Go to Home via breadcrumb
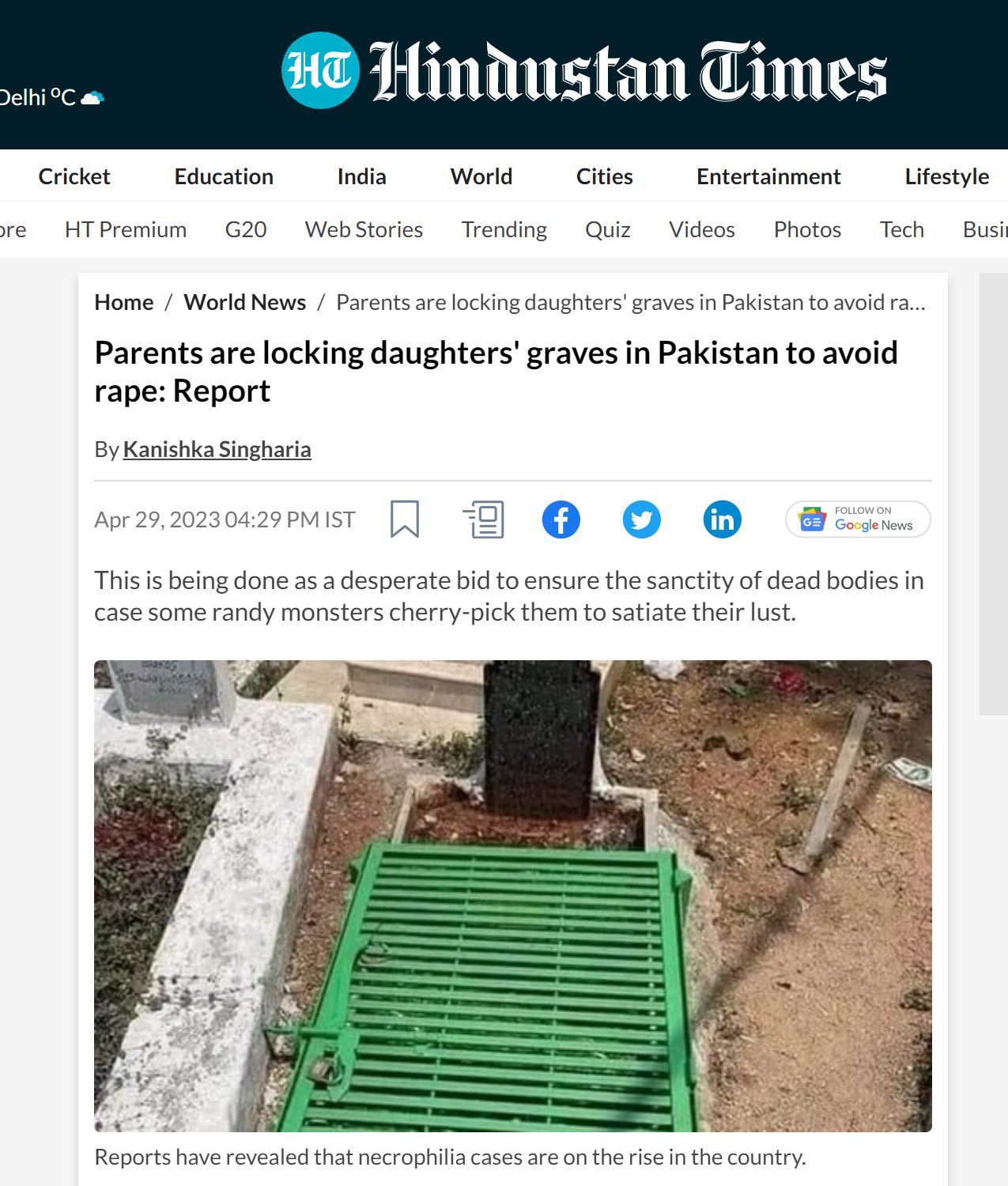This screenshot has width=1008, height=1186. [x=124, y=302]
